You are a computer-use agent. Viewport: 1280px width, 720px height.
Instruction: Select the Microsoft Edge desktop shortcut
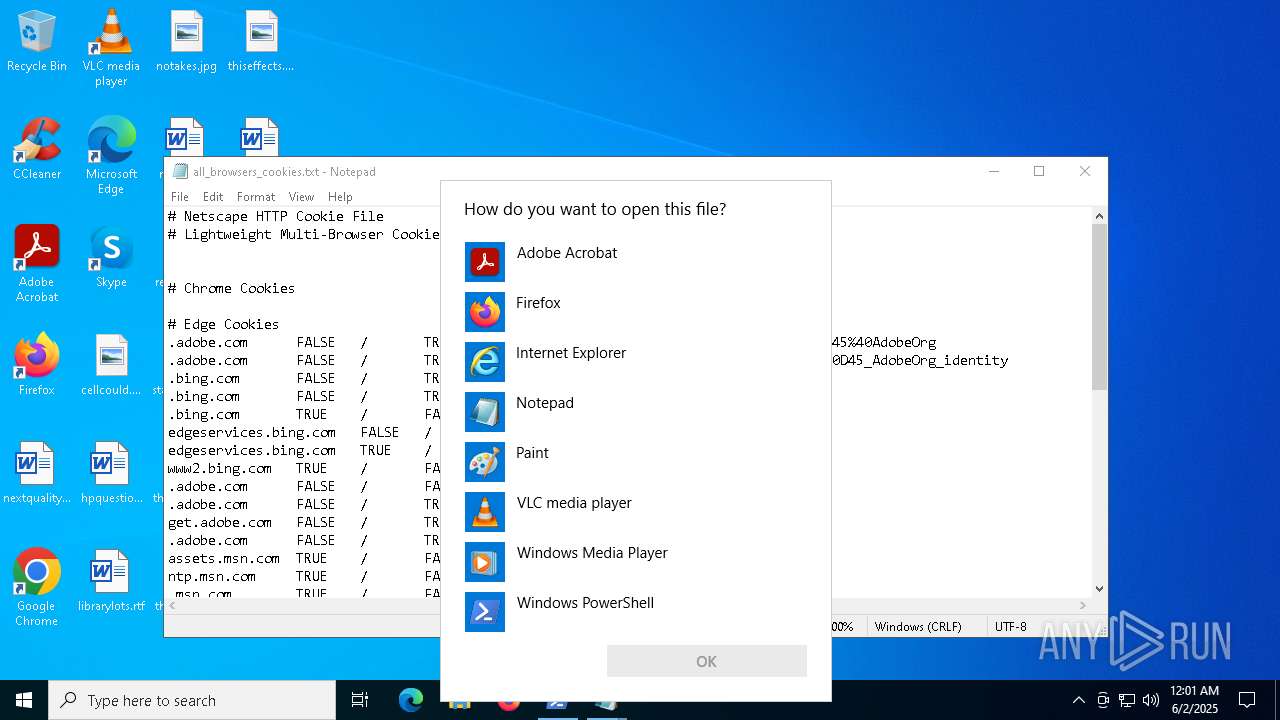pos(111,156)
